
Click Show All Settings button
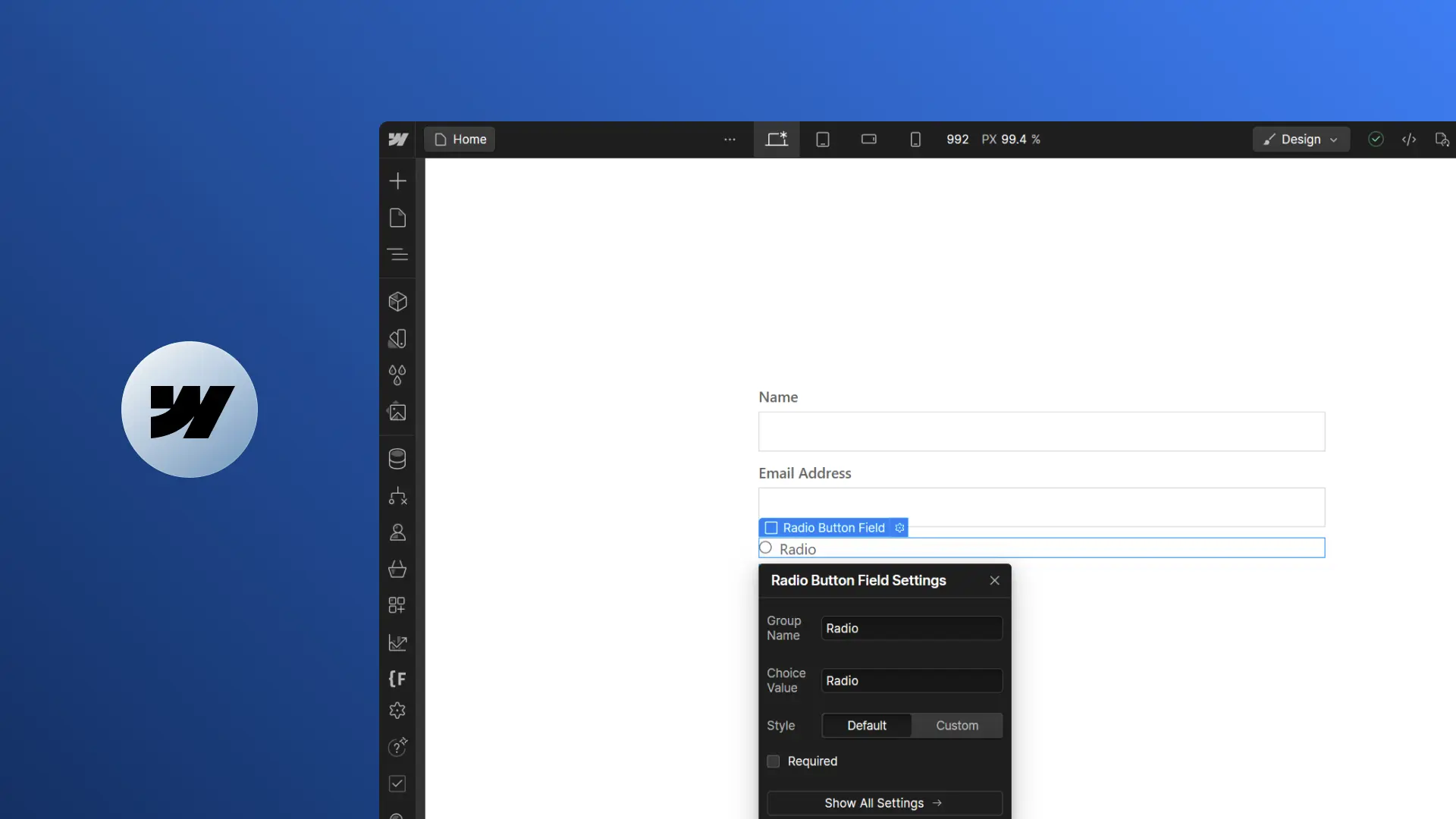pyautogui.click(x=885, y=803)
